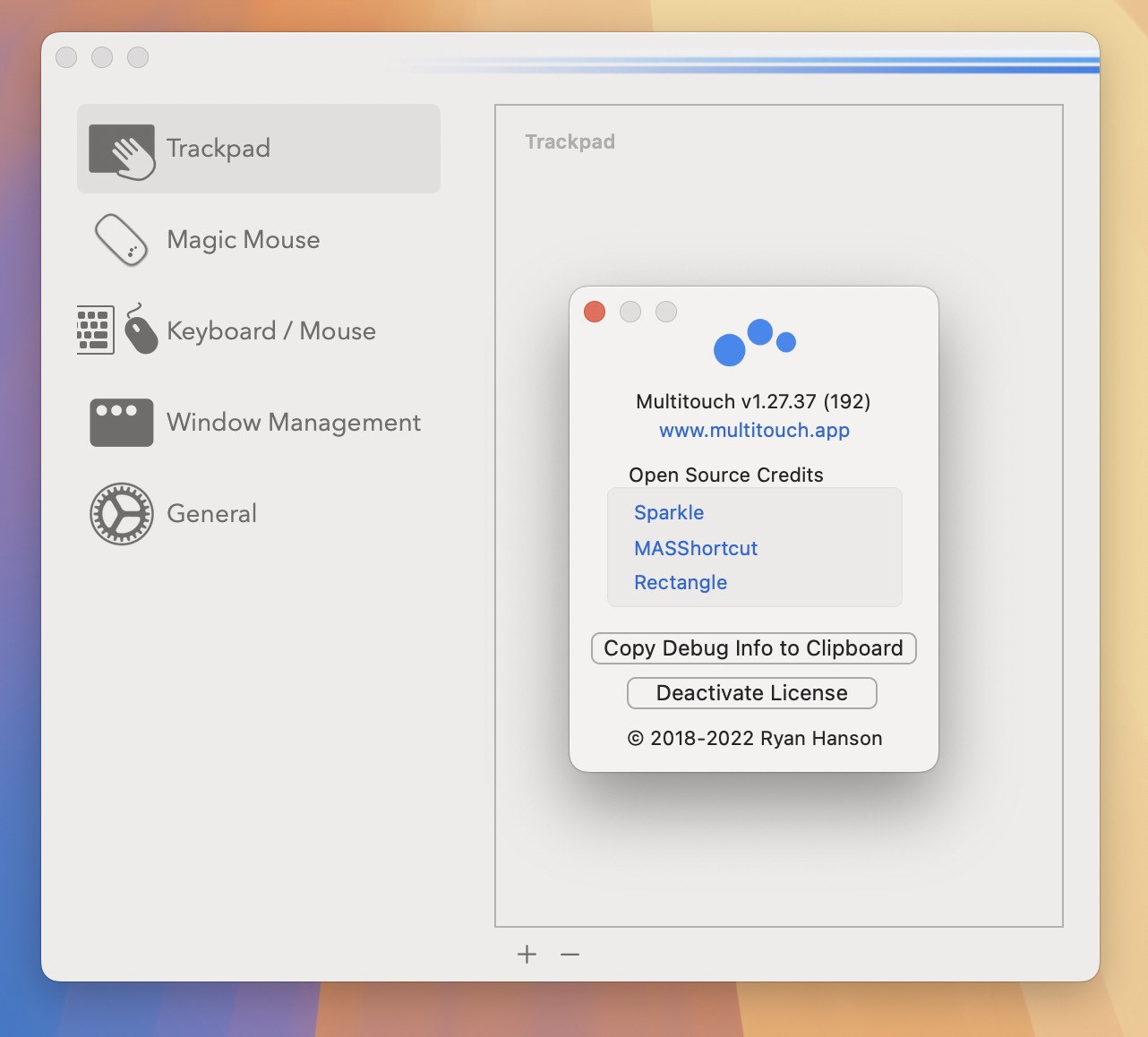Image resolution: width=1148 pixels, height=1037 pixels.
Task: Copy Debug Info to Clipboard
Action: (x=754, y=648)
